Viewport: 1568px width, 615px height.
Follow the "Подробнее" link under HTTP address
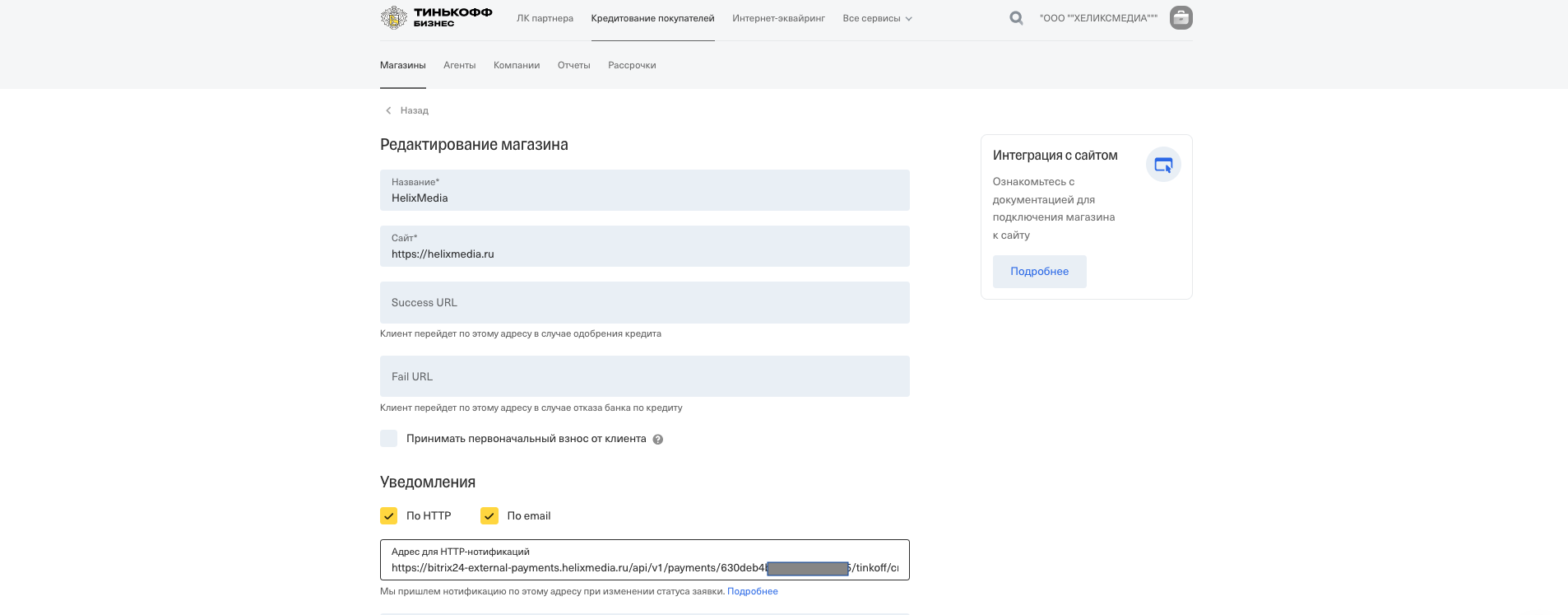click(752, 591)
